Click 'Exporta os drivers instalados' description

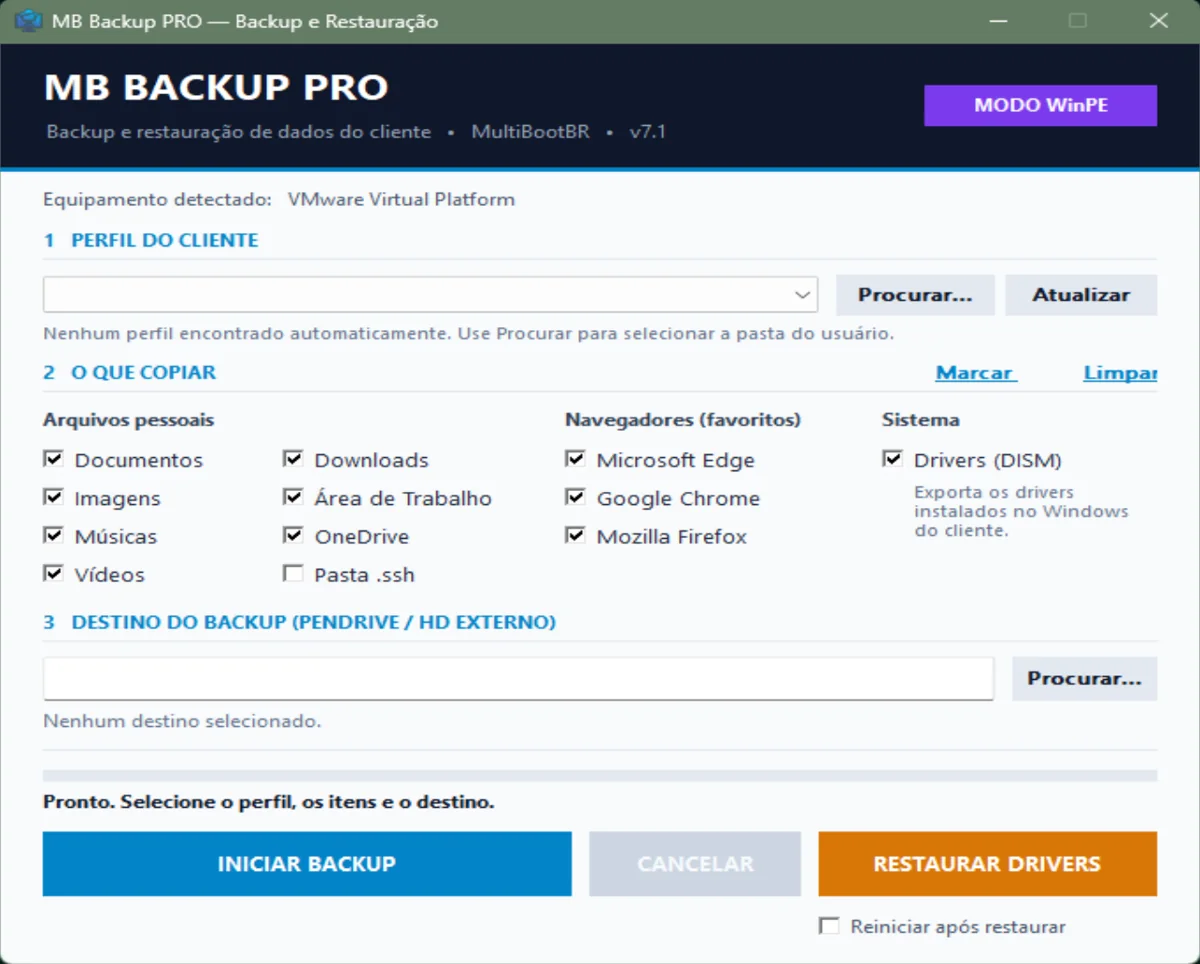1021,511
